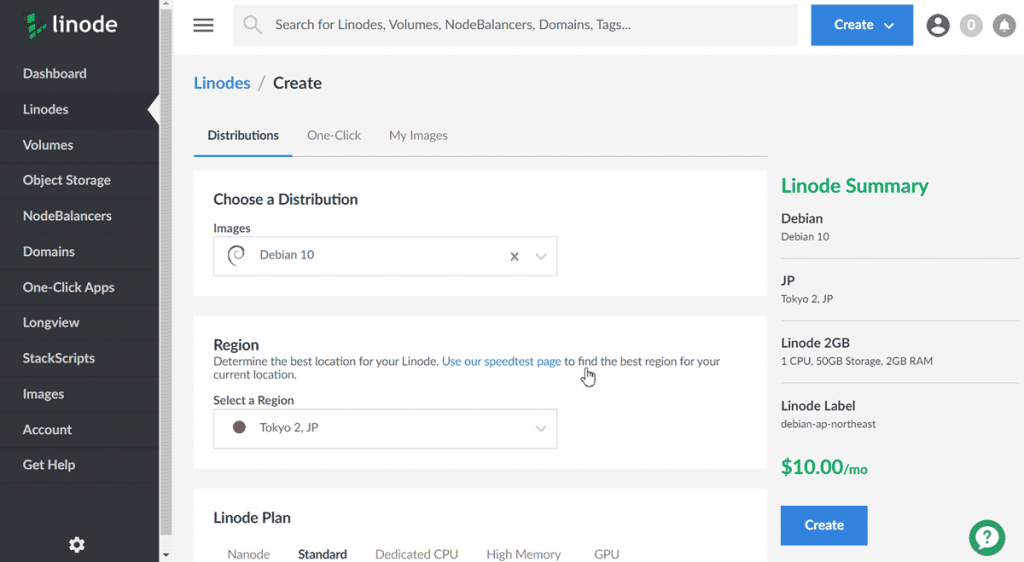Image resolution: width=1024 pixels, height=562 pixels.
Task: Click the settings gear icon in sidebar
Action: [76, 544]
